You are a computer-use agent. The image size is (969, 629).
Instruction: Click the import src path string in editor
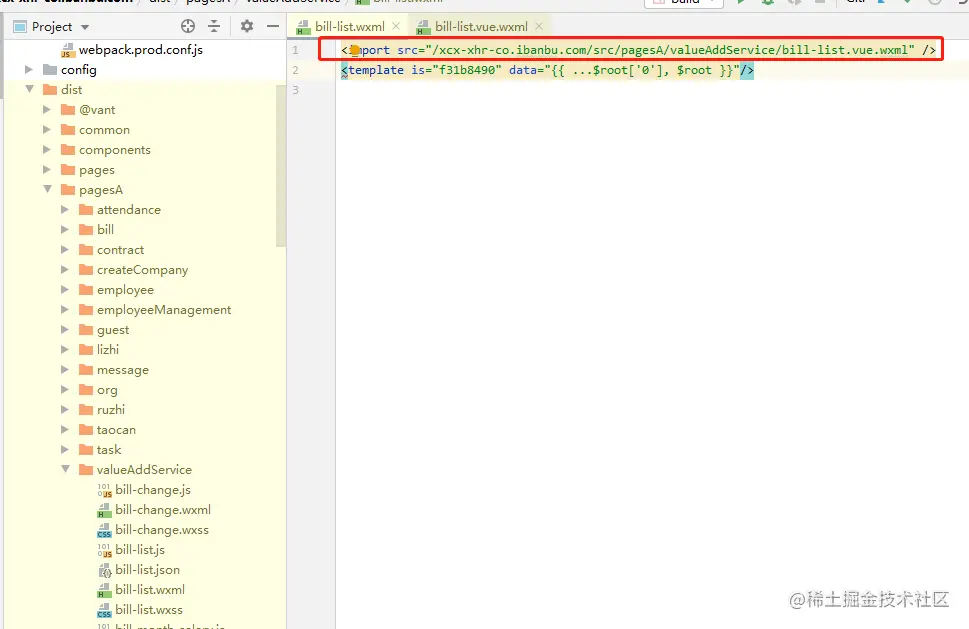[x=670, y=50]
